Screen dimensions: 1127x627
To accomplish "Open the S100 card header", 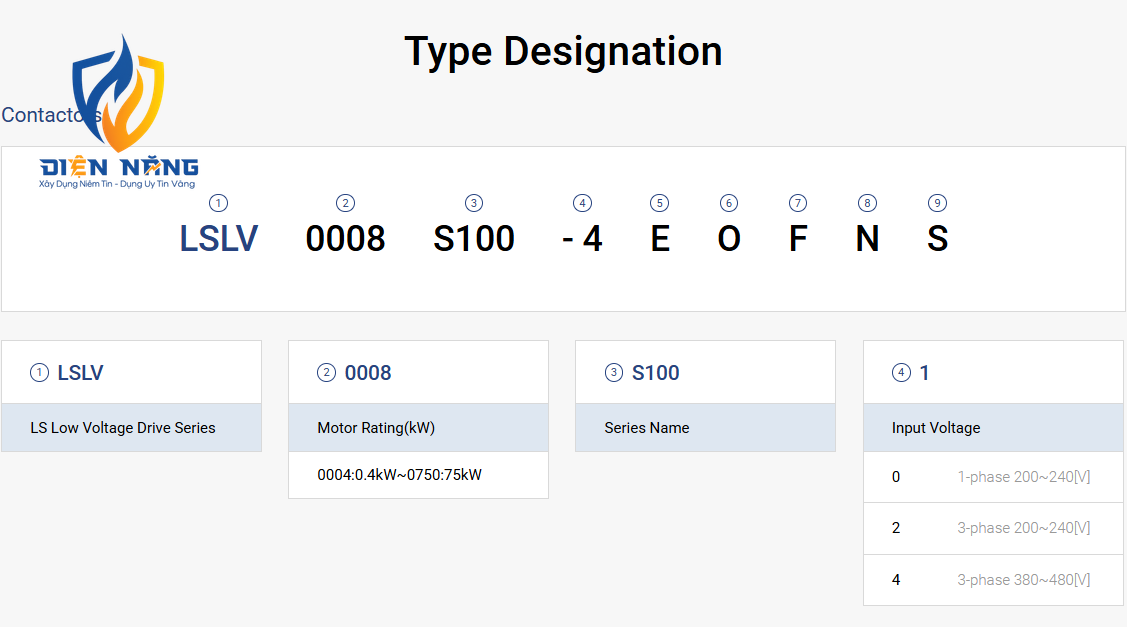I will coord(705,372).
